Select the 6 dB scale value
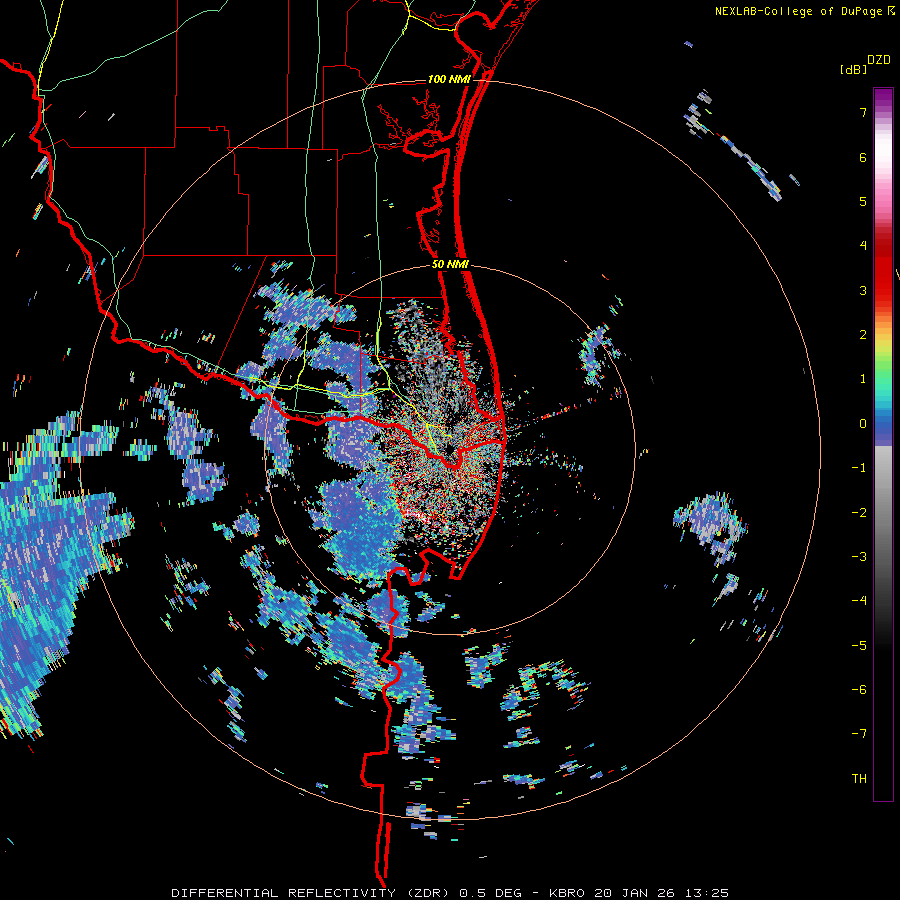 [863, 157]
